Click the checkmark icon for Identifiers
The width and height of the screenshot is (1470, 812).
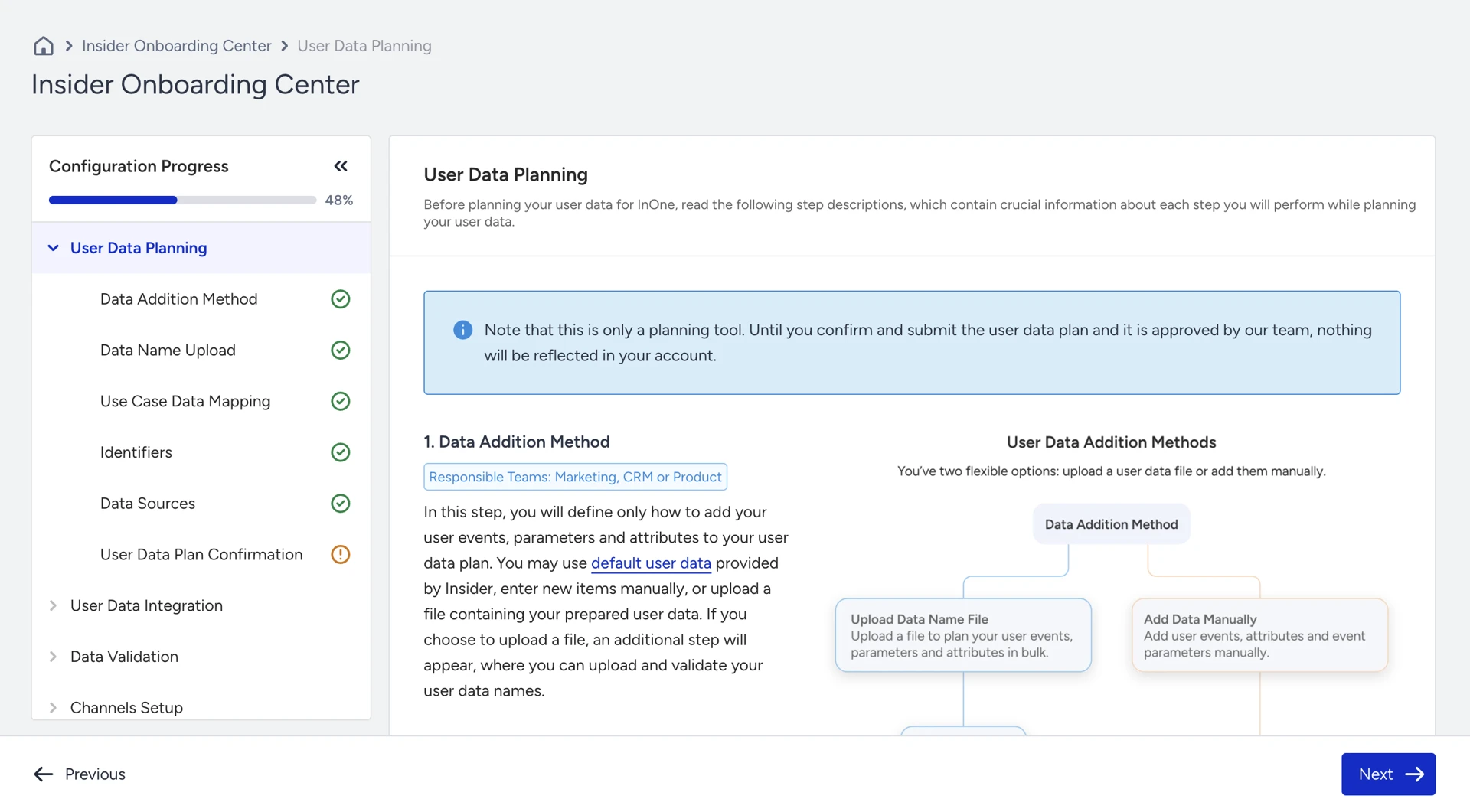340,452
